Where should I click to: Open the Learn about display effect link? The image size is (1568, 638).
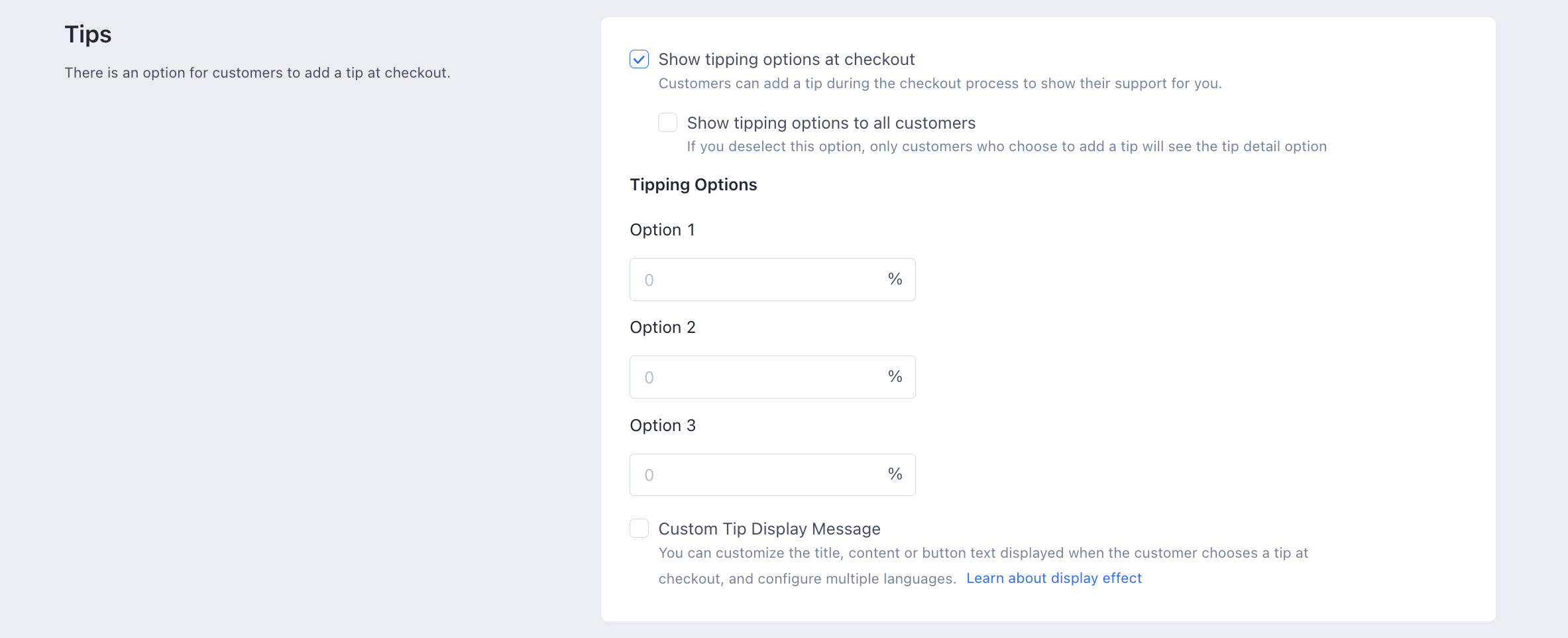click(1054, 578)
